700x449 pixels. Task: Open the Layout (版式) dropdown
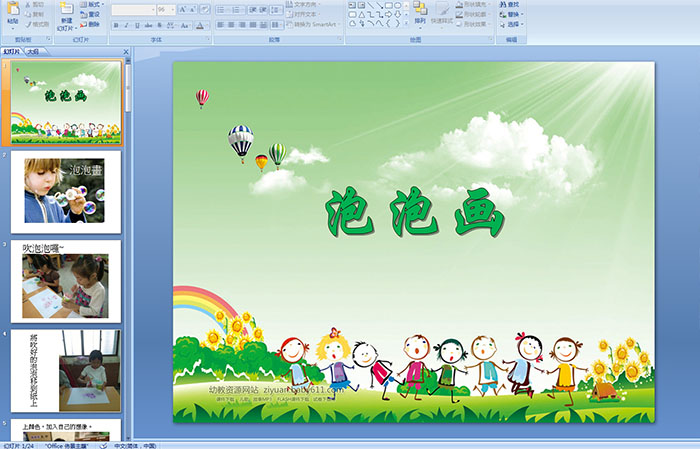pyautogui.click(x=92, y=4)
